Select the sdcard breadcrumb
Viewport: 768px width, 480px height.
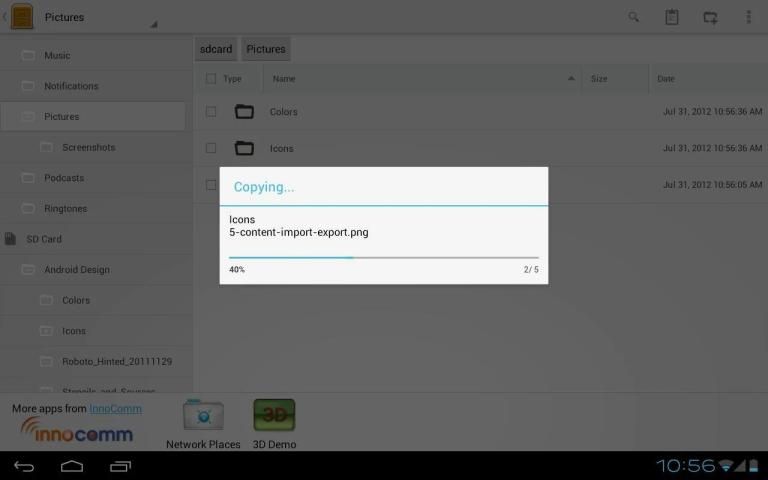click(216, 49)
